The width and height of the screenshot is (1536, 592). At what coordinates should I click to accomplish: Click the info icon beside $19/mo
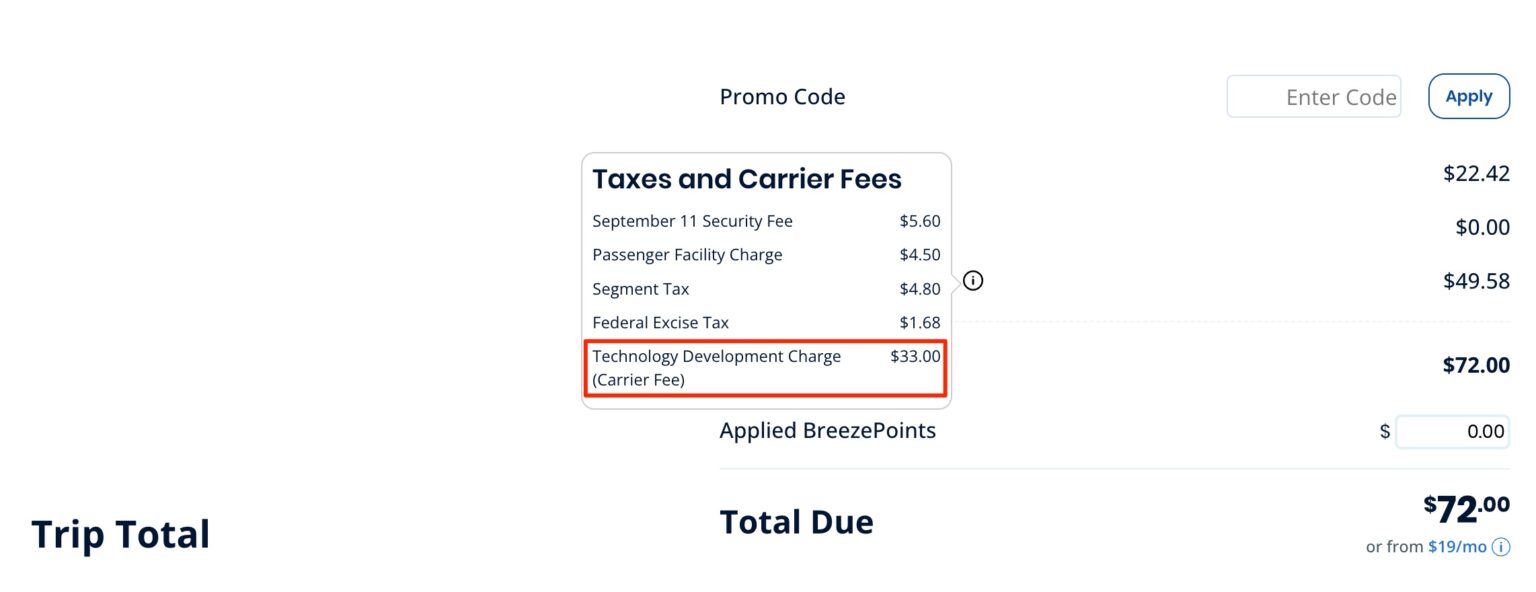pos(1500,547)
